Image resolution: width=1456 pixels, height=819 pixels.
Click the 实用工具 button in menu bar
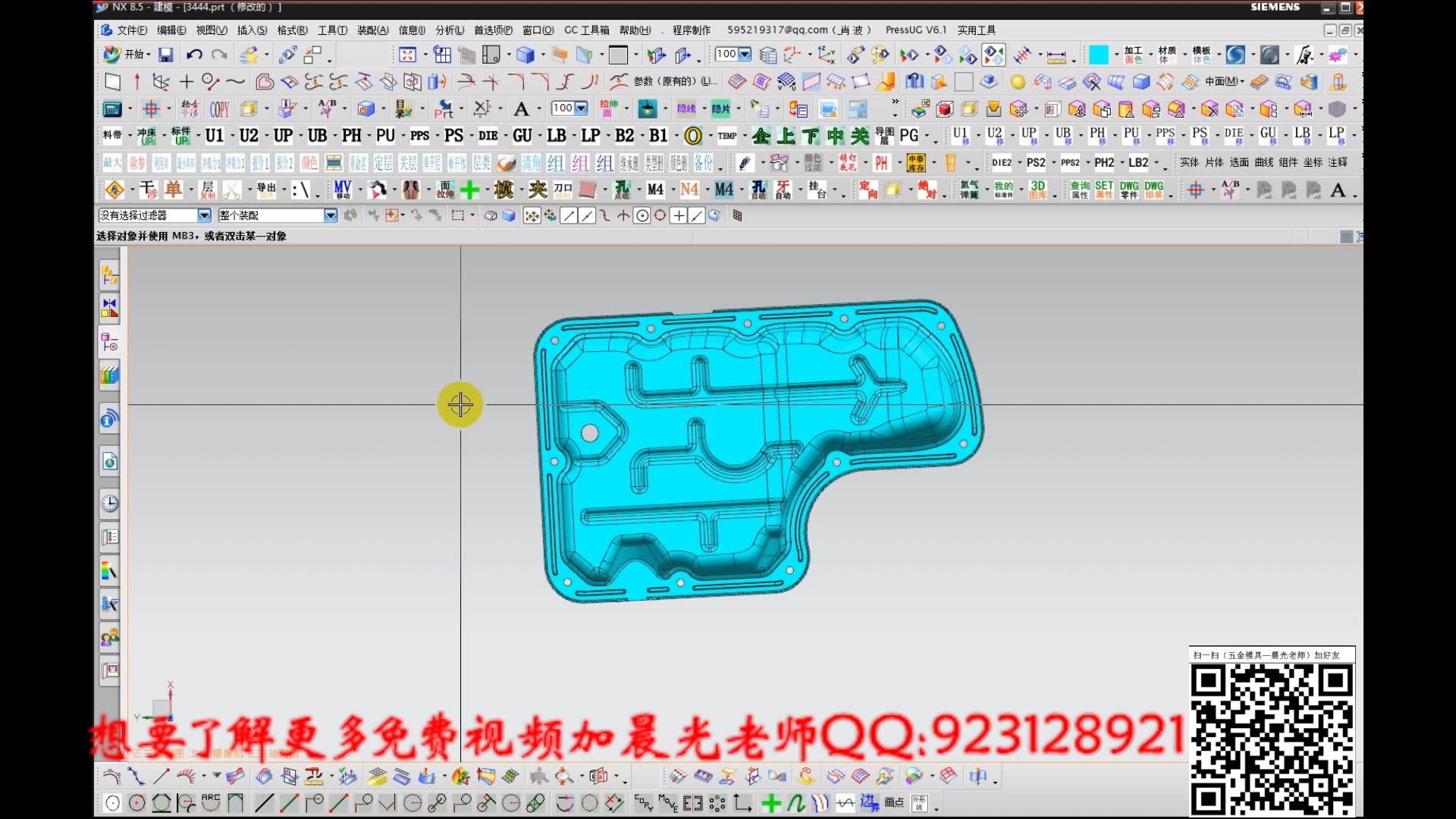[976, 30]
